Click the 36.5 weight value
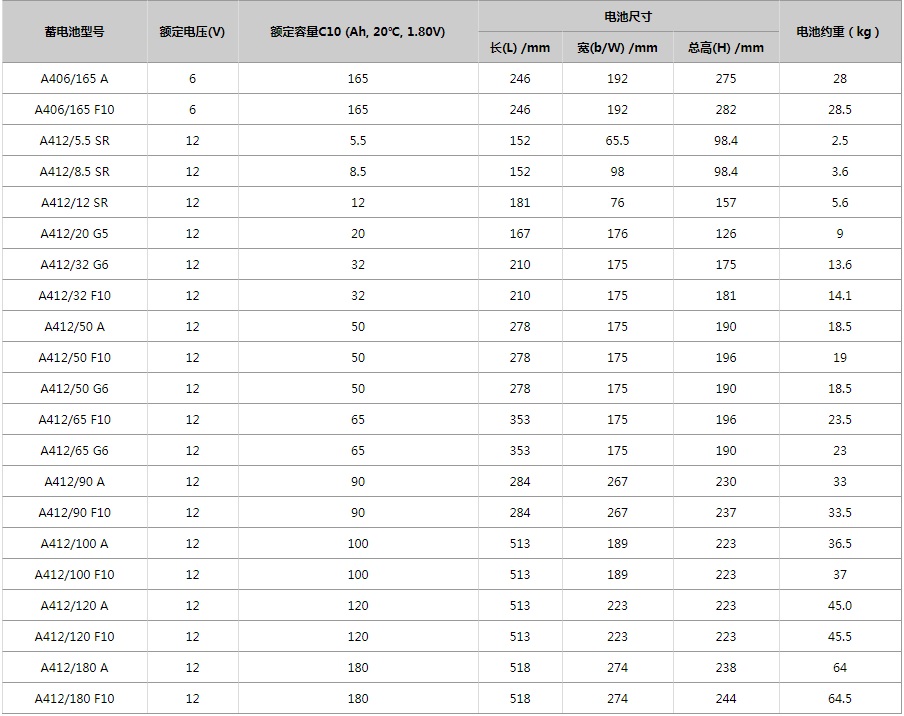 pos(839,544)
